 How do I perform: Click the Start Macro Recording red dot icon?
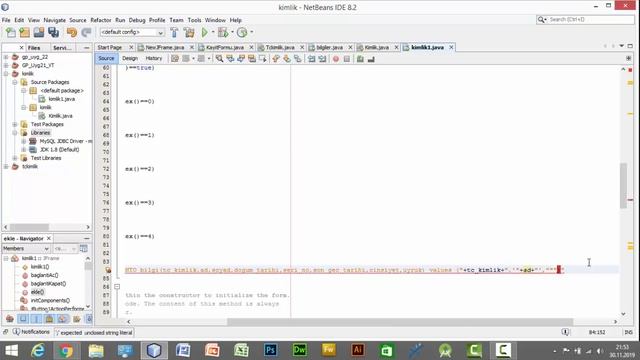coord(336,59)
